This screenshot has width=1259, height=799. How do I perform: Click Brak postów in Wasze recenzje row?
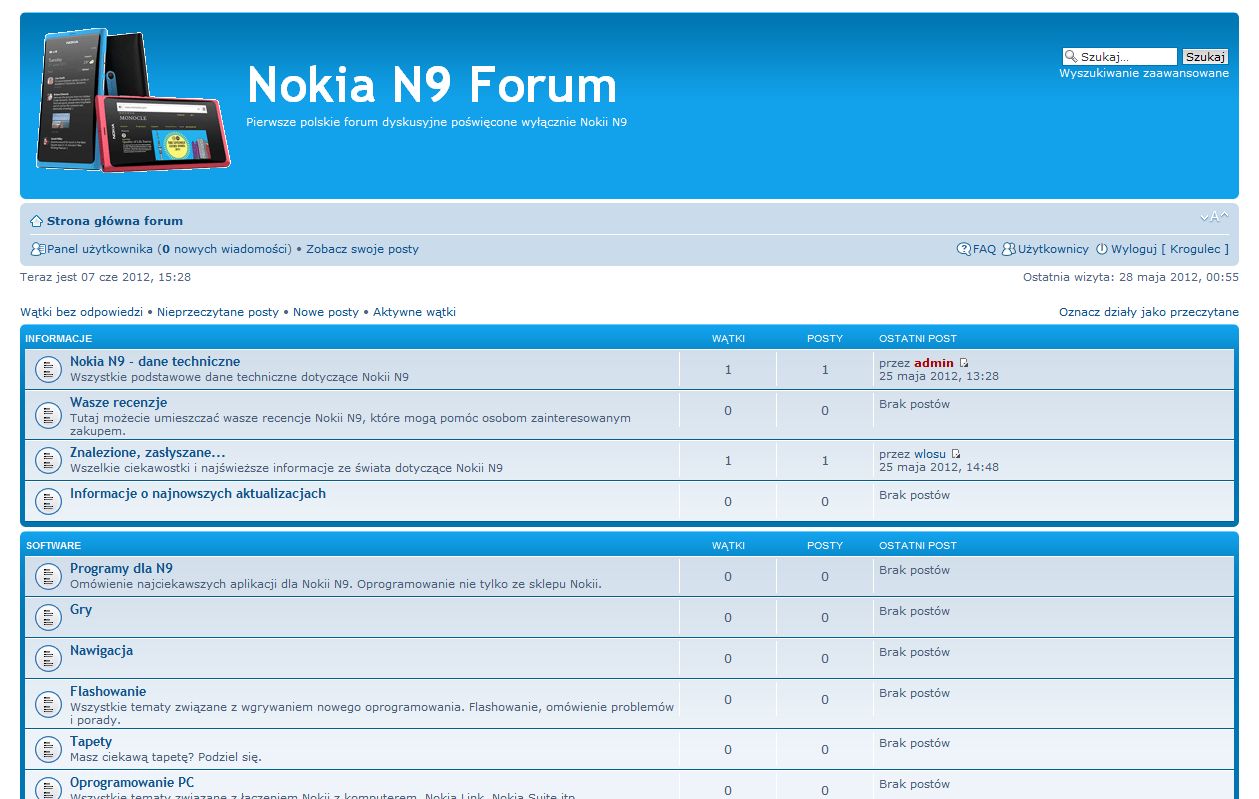(914, 404)
